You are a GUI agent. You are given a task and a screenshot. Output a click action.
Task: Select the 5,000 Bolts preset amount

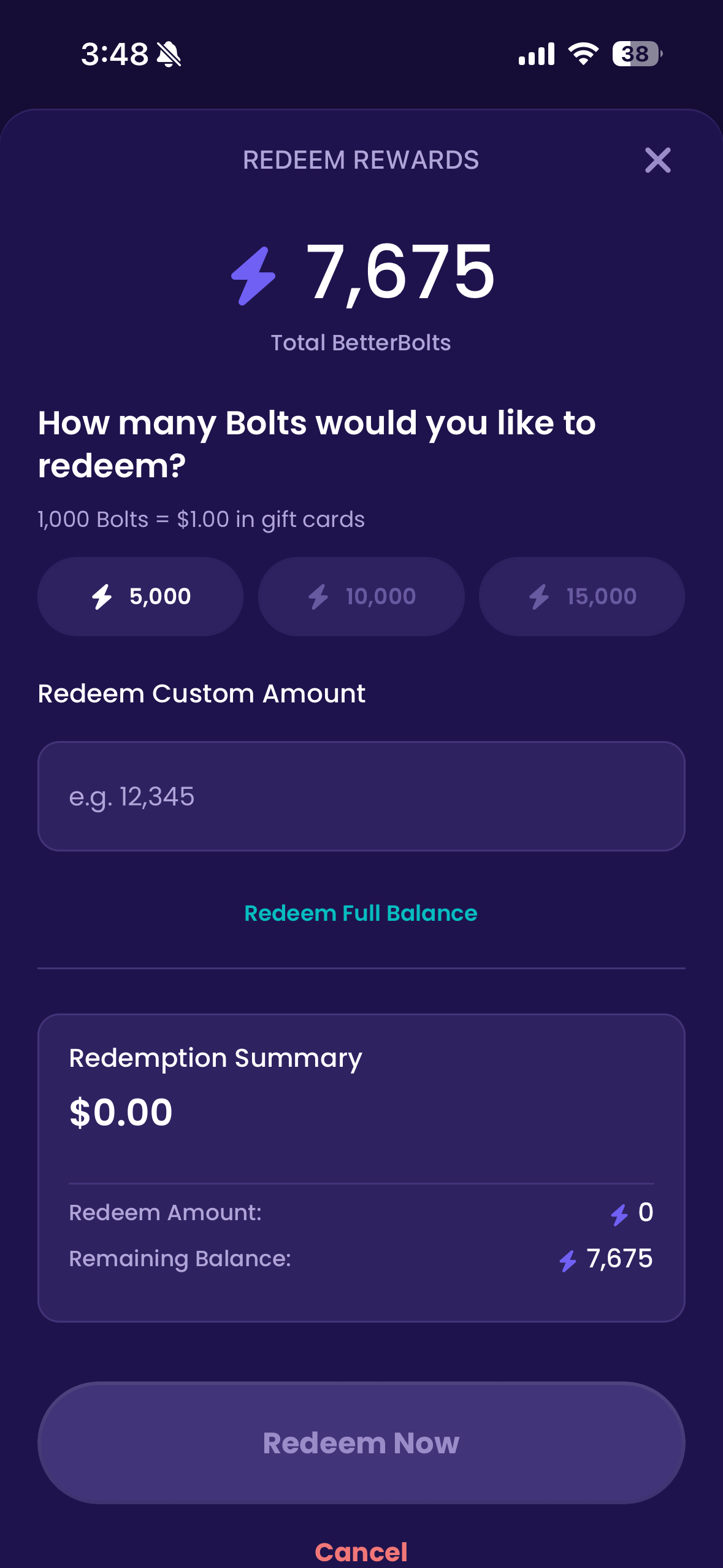pos(140,596)
